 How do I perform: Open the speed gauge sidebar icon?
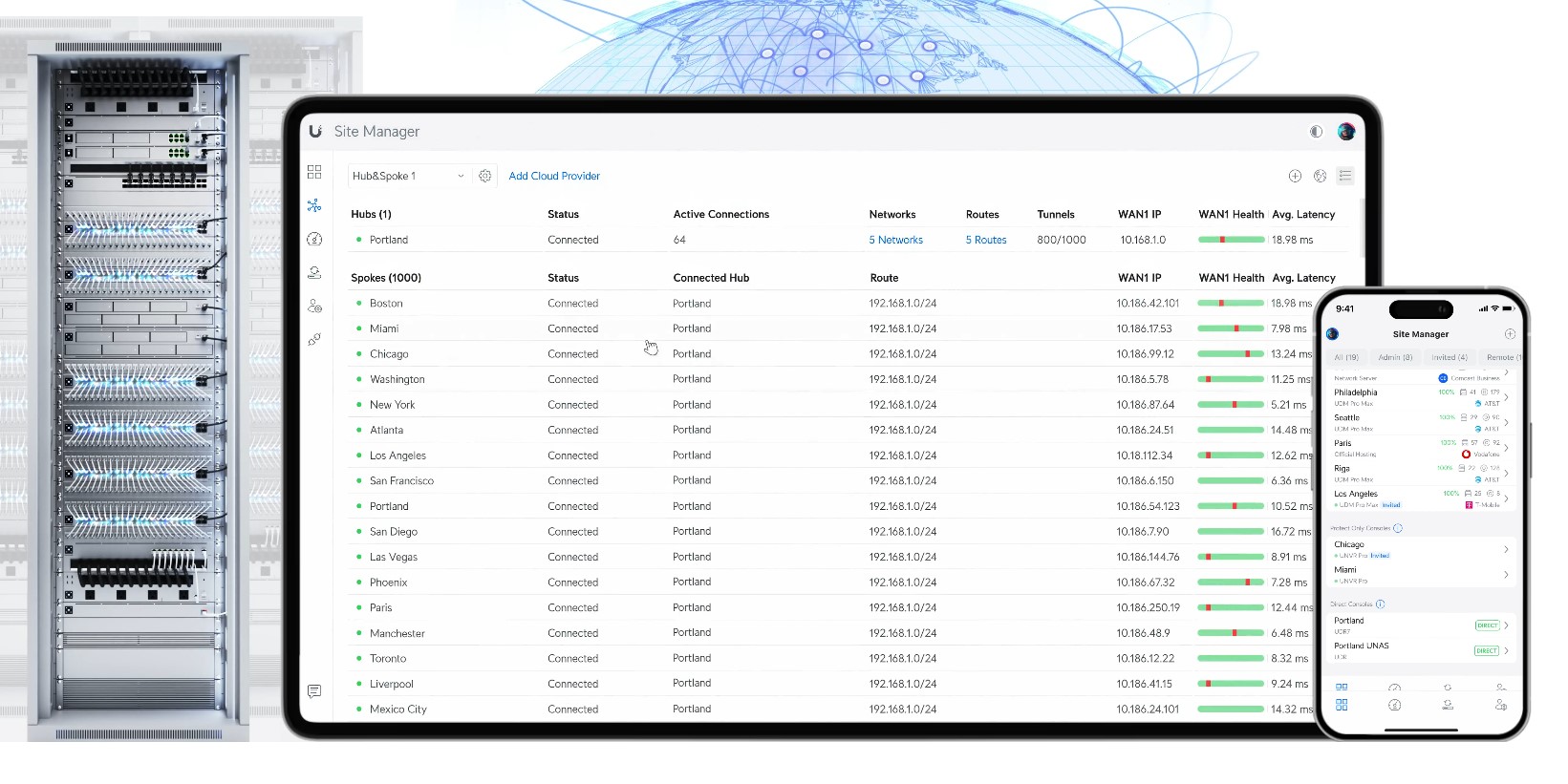click(314, 240)
